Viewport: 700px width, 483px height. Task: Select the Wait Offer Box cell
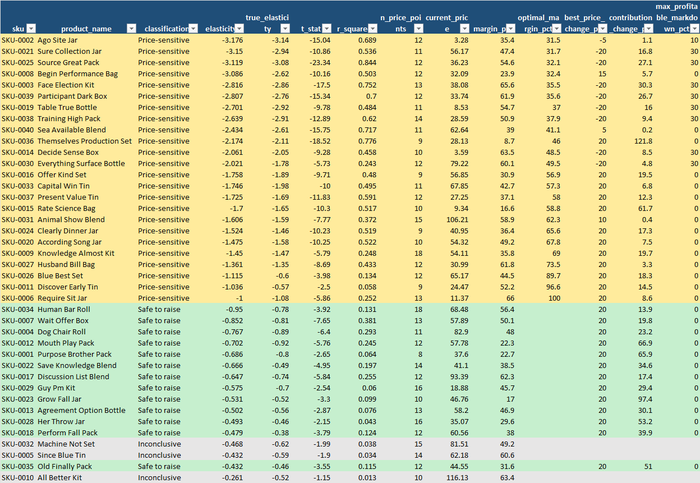pos(86,321)
